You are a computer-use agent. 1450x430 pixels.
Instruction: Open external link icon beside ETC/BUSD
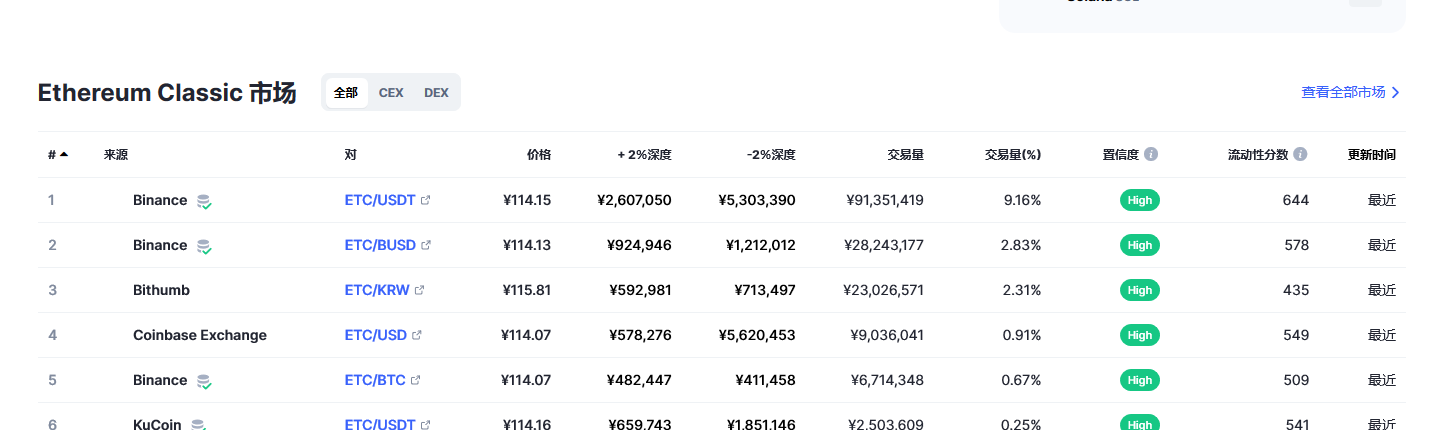coord(426,245)
